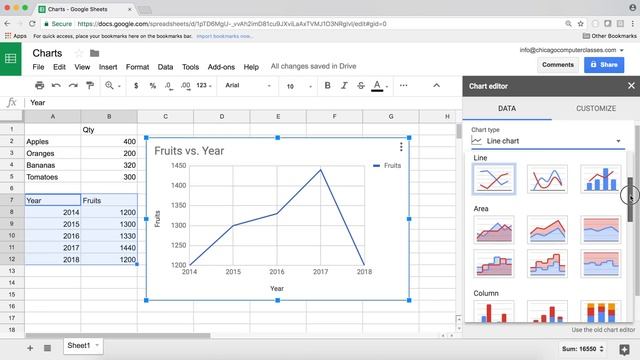Move document with the folder icon
The width and height of the screenshot is (640, 360).
95,53
